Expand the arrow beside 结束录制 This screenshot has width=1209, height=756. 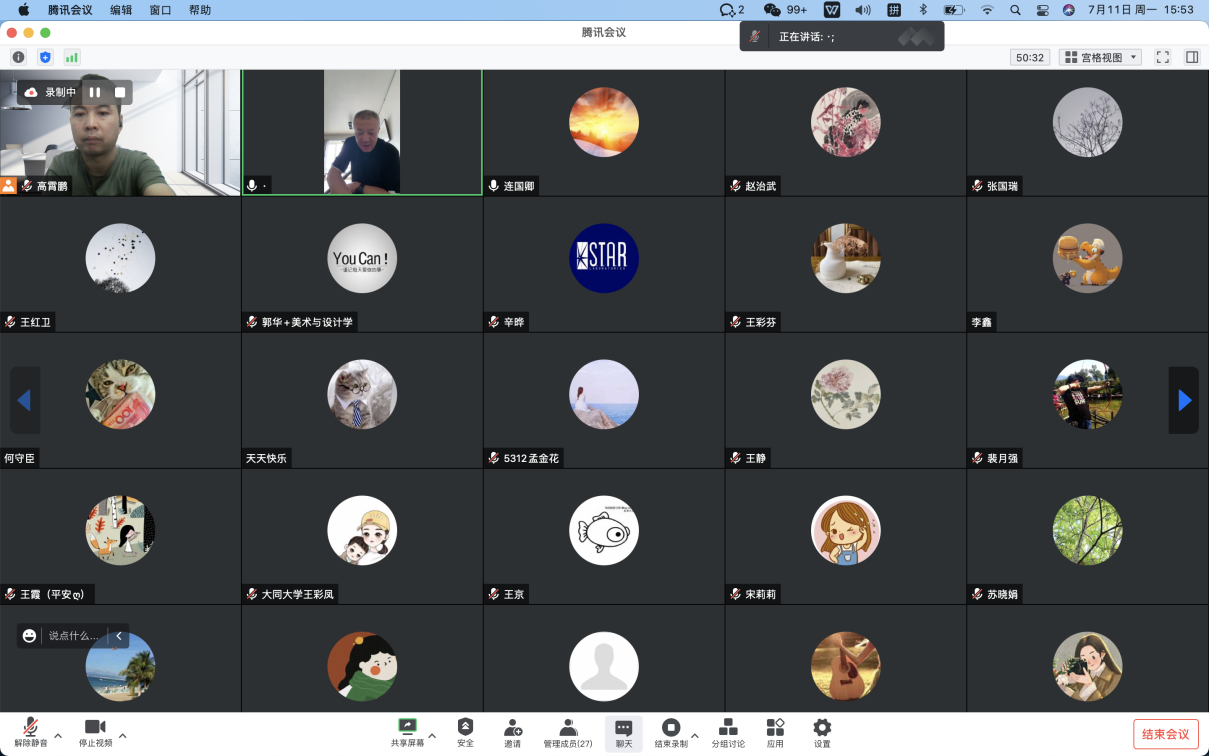[x=695, y=736]
